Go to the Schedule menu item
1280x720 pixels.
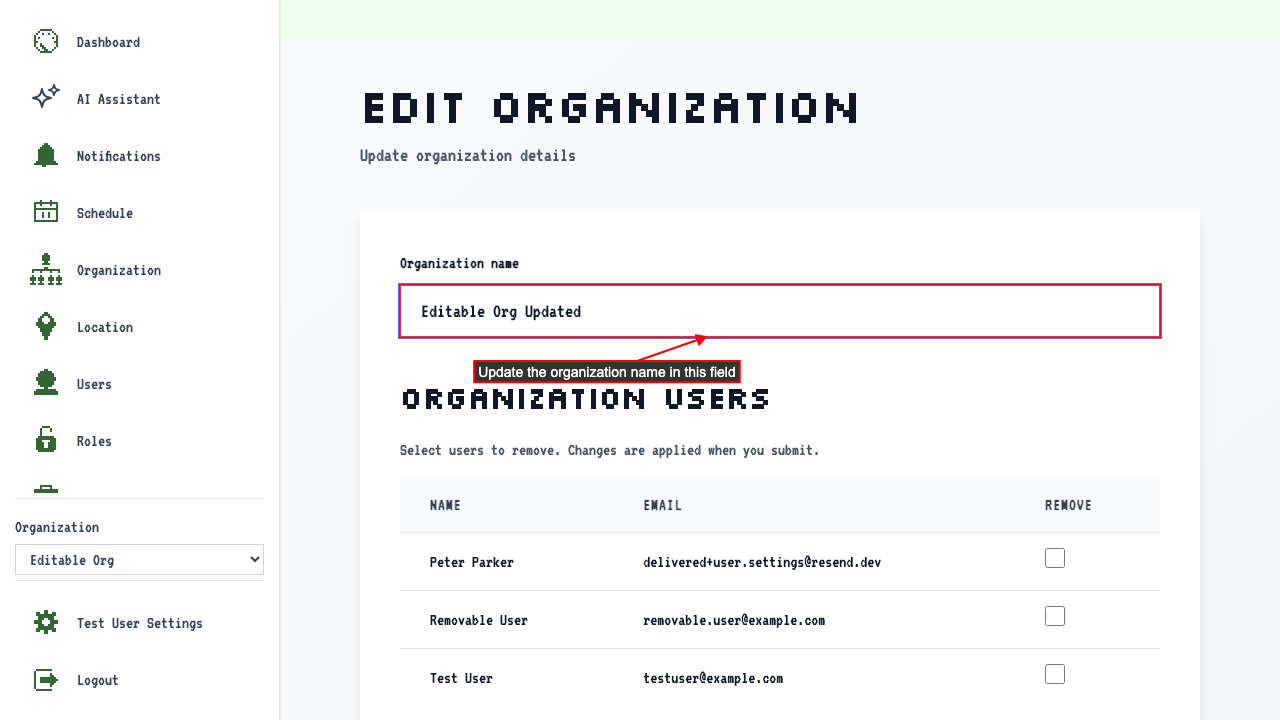pyautogui.click(x=105, y=213)
